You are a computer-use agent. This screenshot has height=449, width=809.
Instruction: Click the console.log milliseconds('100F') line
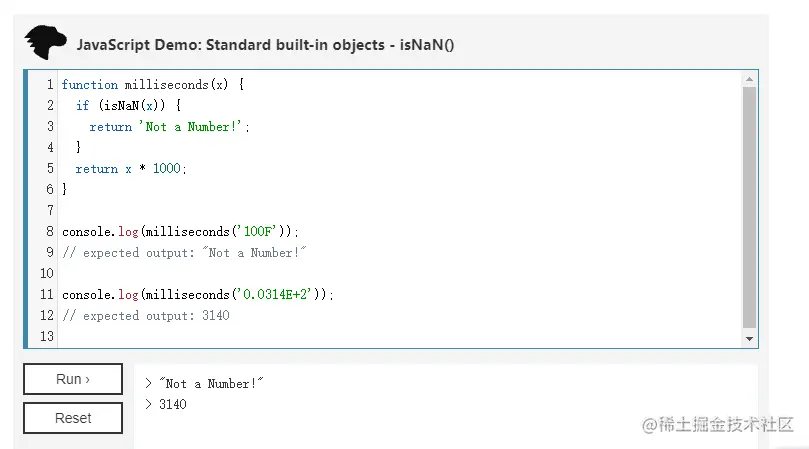coord(180,232)
